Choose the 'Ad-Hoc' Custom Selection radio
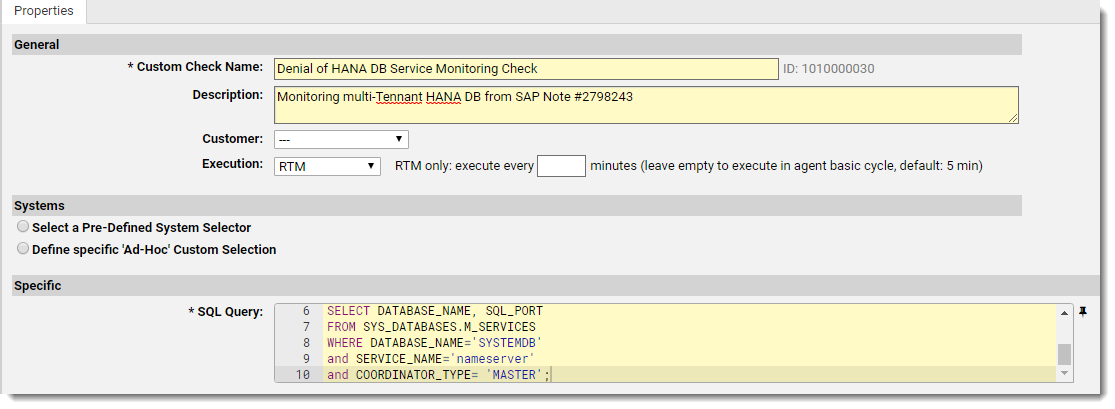 (23, 249)
